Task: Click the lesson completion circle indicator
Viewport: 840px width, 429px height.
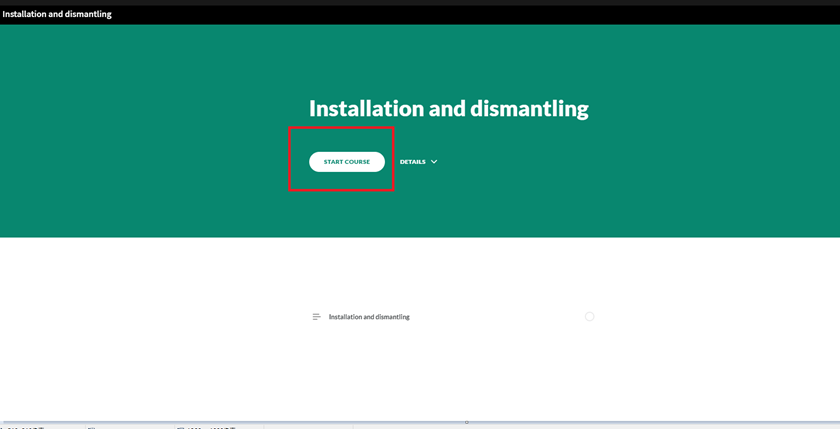Action: [x=589, y=317]
